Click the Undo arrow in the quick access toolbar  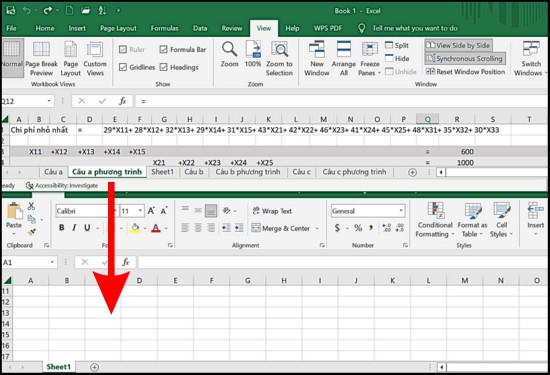click(x=27, y=11)
